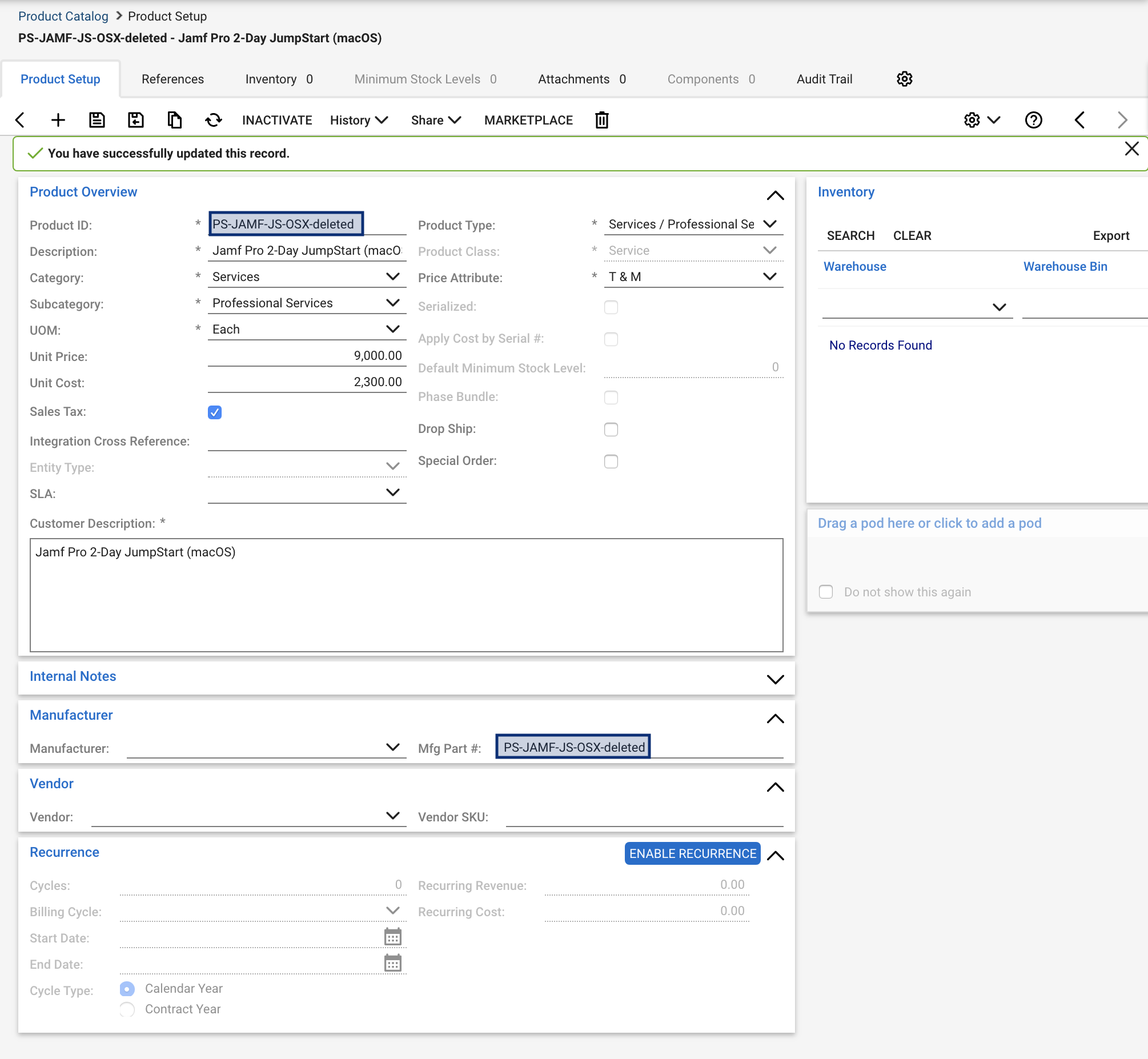
Task: Click the save icon in toolbar
Action: [97, 120]
